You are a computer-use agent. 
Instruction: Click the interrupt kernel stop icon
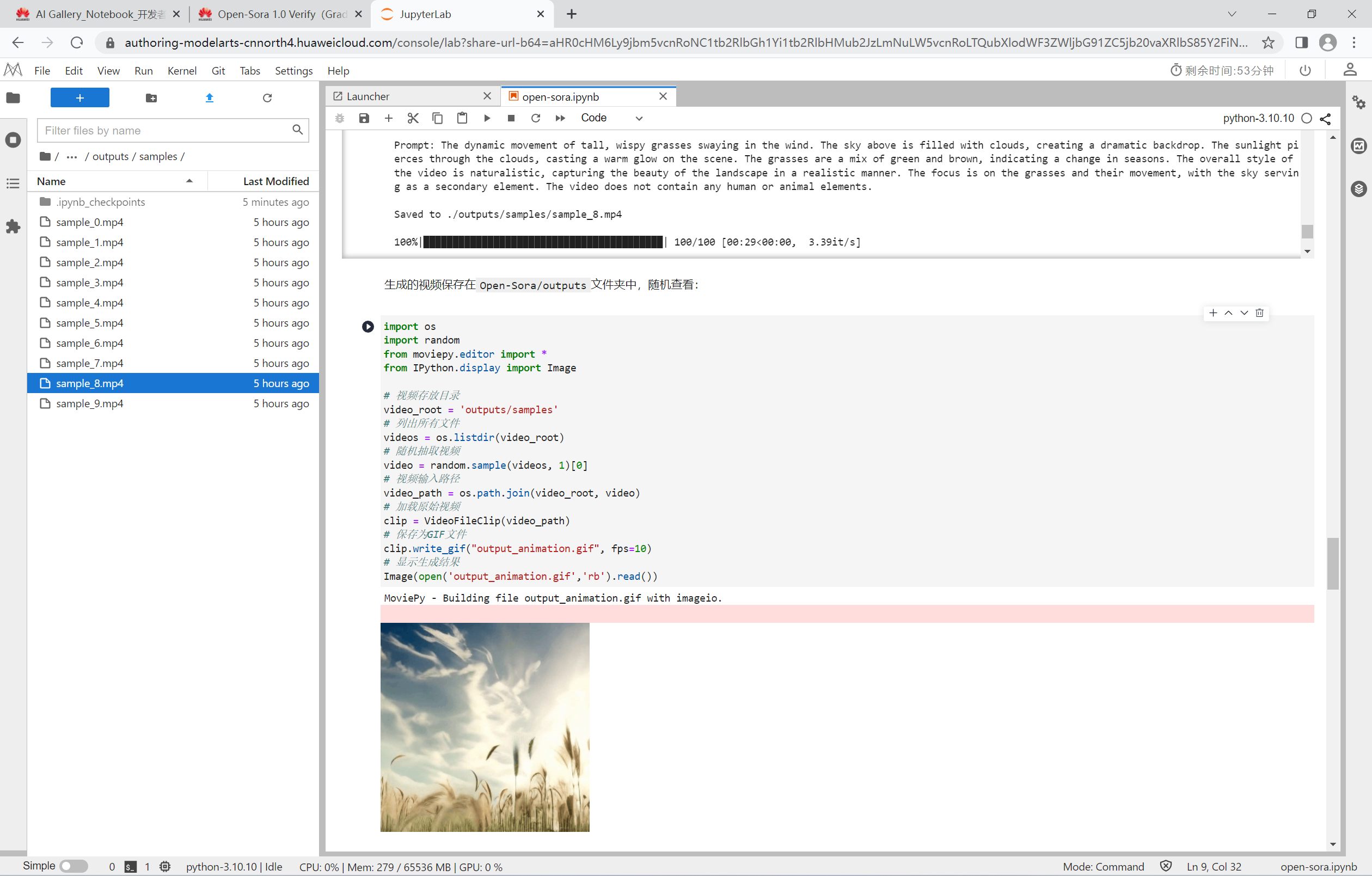click(511, 118)
